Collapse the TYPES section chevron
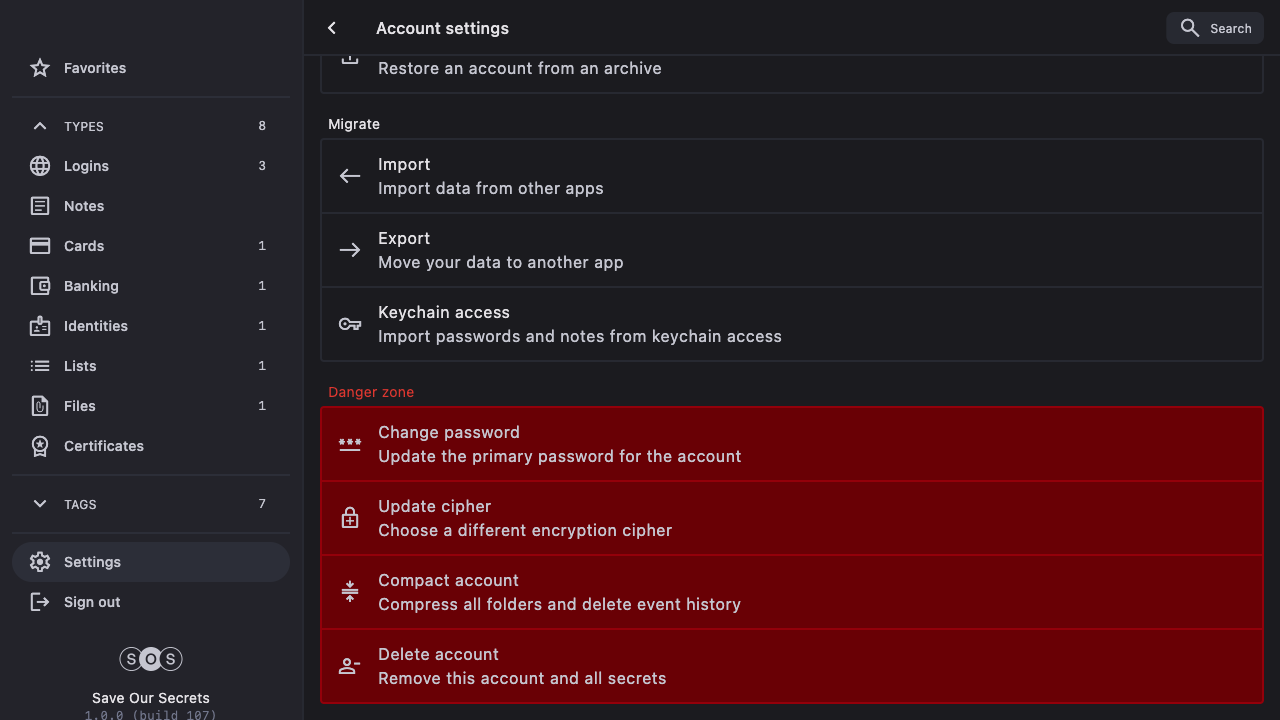 (x=40, y=126)
